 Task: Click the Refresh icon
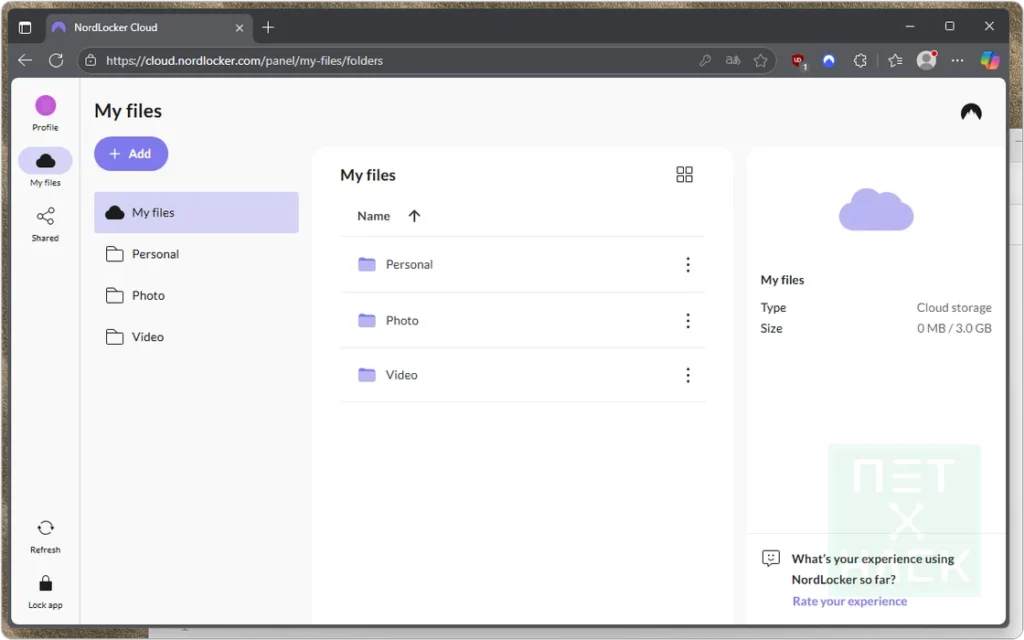[x=45, y=528]
